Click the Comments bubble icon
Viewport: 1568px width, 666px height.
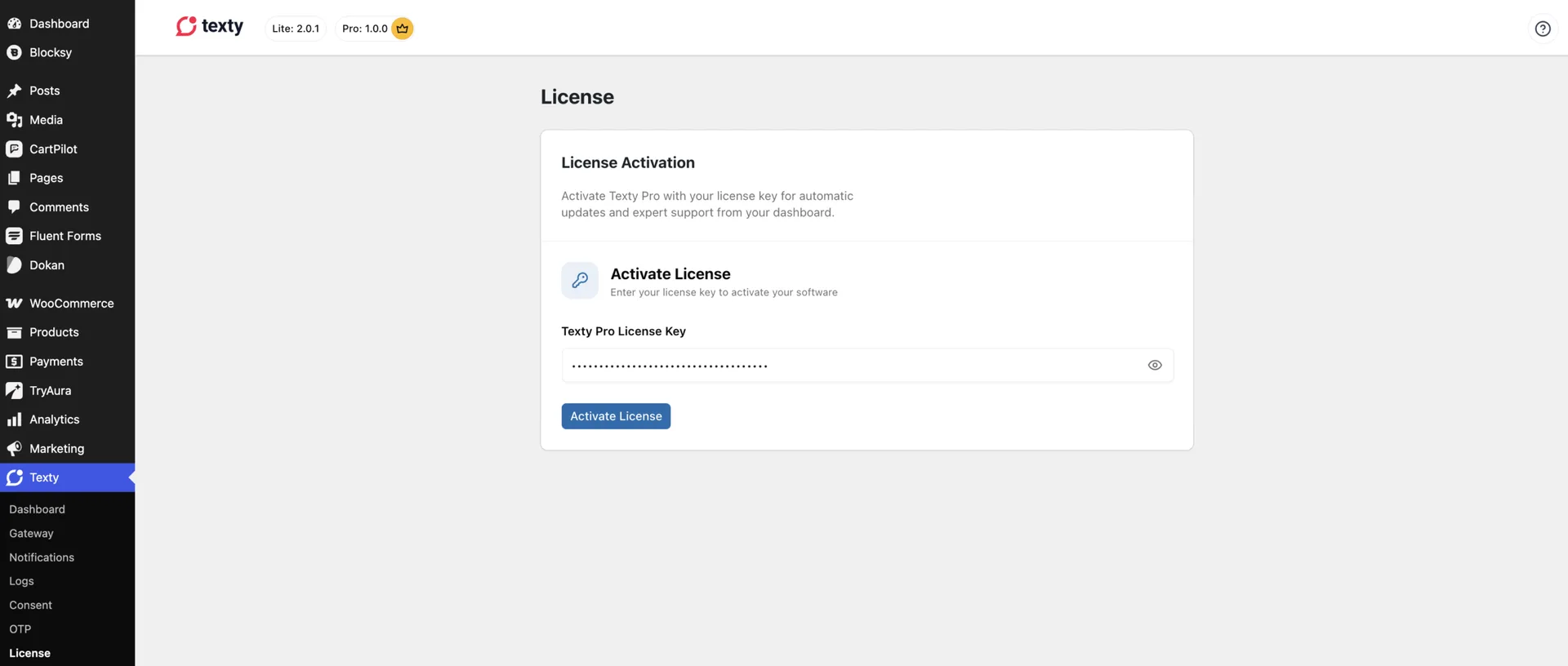(x=14, y=206)
